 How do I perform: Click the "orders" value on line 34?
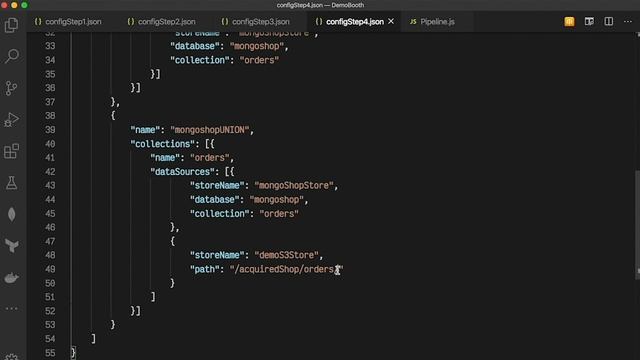pyautogui.click(x=259, y=60)
